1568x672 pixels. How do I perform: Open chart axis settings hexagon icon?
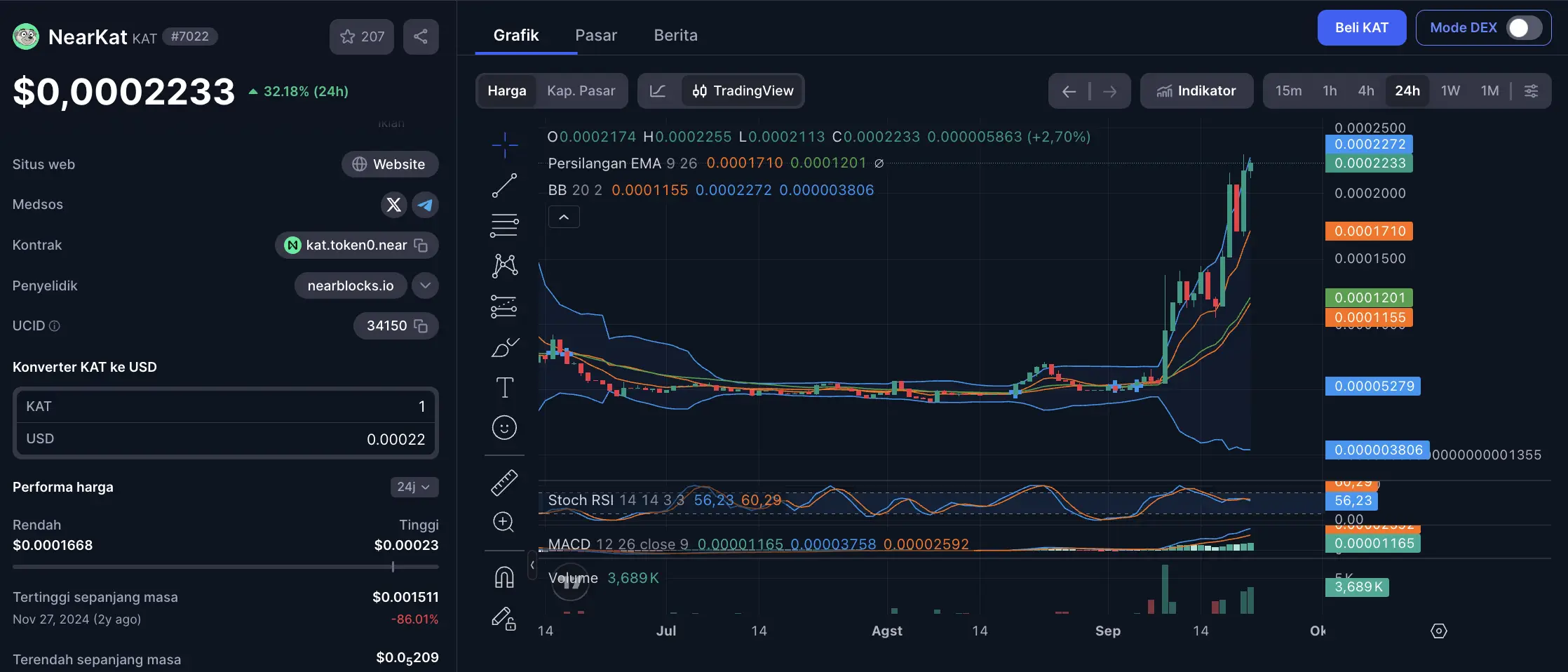pyautogui.click(x=1439, y=631)
